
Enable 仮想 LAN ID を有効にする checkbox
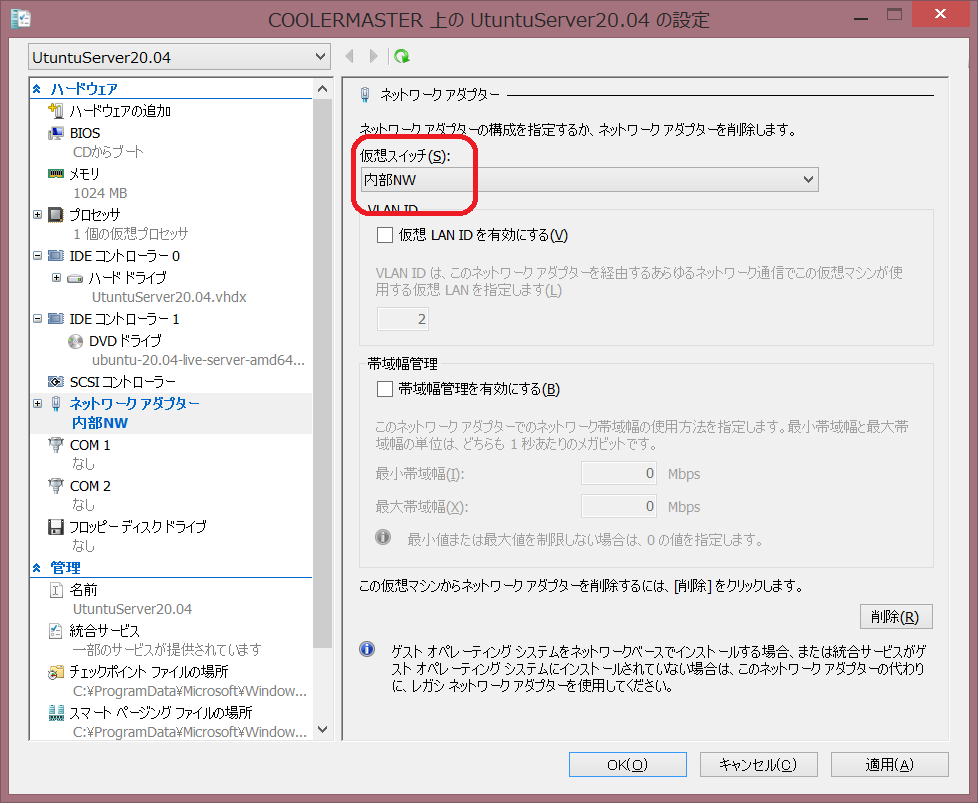[385, 235]
